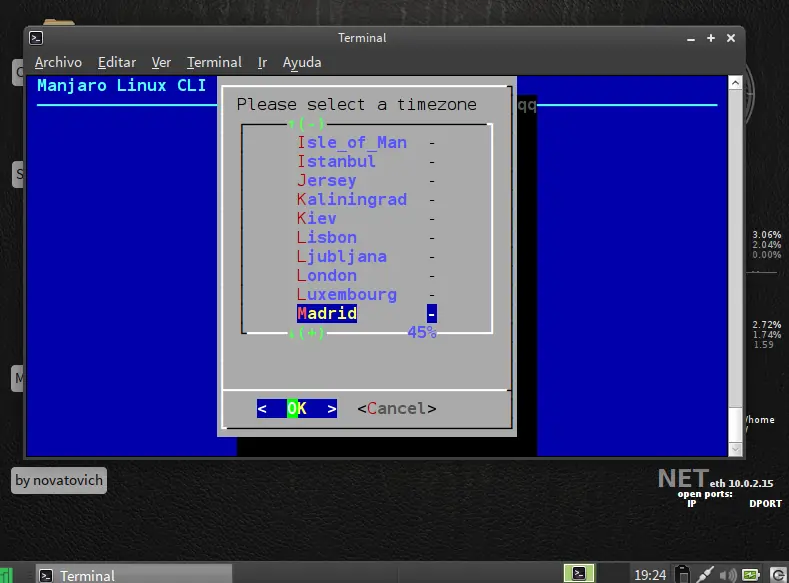Viewport: 789px width, 583px height.
Task: Click the Terminal taskbar window button
Action: click(x=133, y=575)
